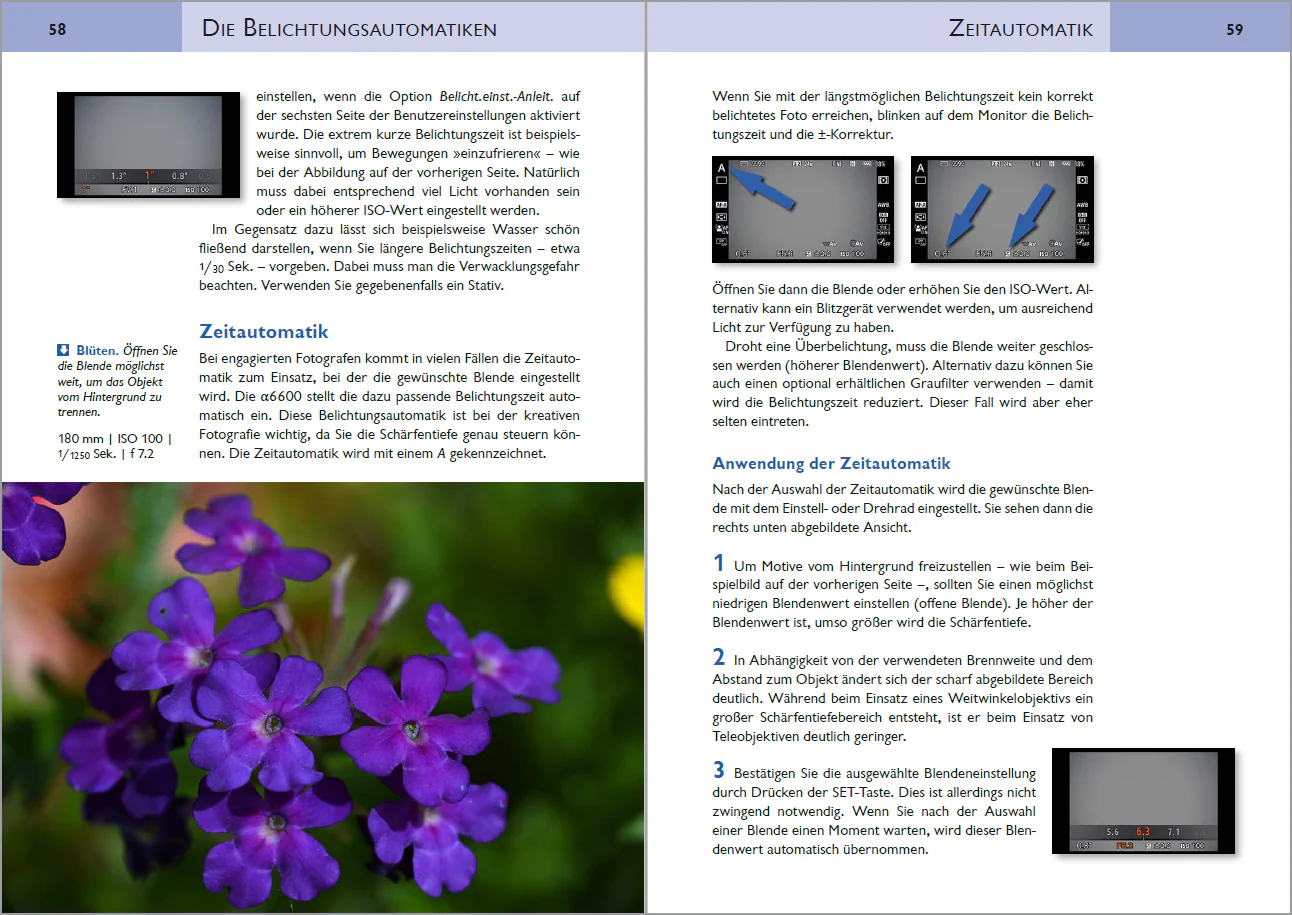1292x915 pixels.
Task: Select step number 3 in the instructions
Action: tap(718, 771)
